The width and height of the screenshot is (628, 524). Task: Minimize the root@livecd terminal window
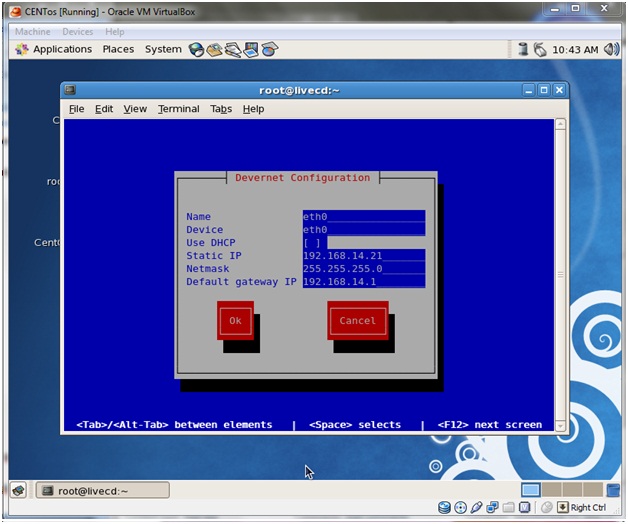[529, 90]
